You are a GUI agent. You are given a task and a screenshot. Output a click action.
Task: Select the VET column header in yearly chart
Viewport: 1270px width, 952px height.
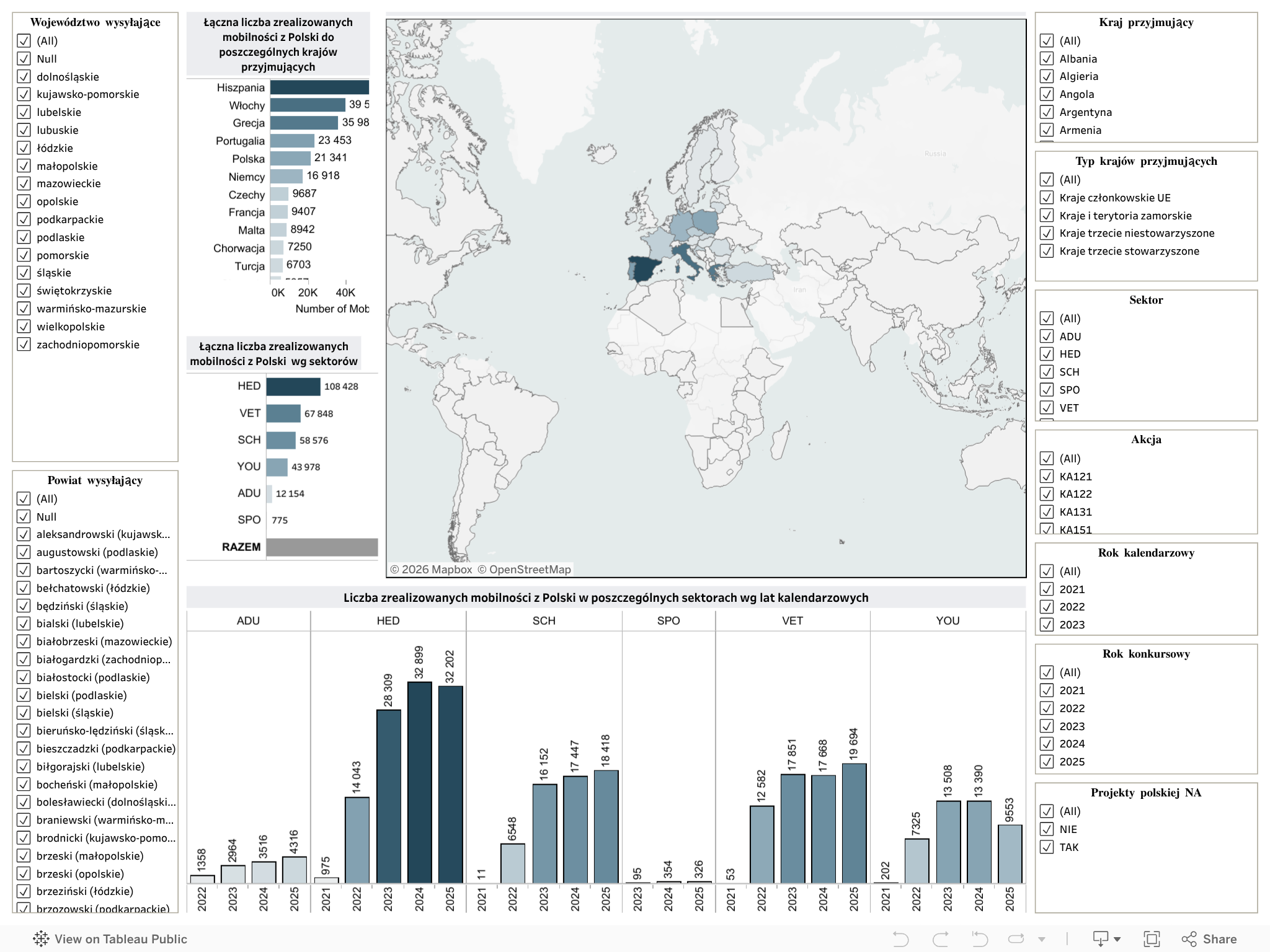pos(792,620)
